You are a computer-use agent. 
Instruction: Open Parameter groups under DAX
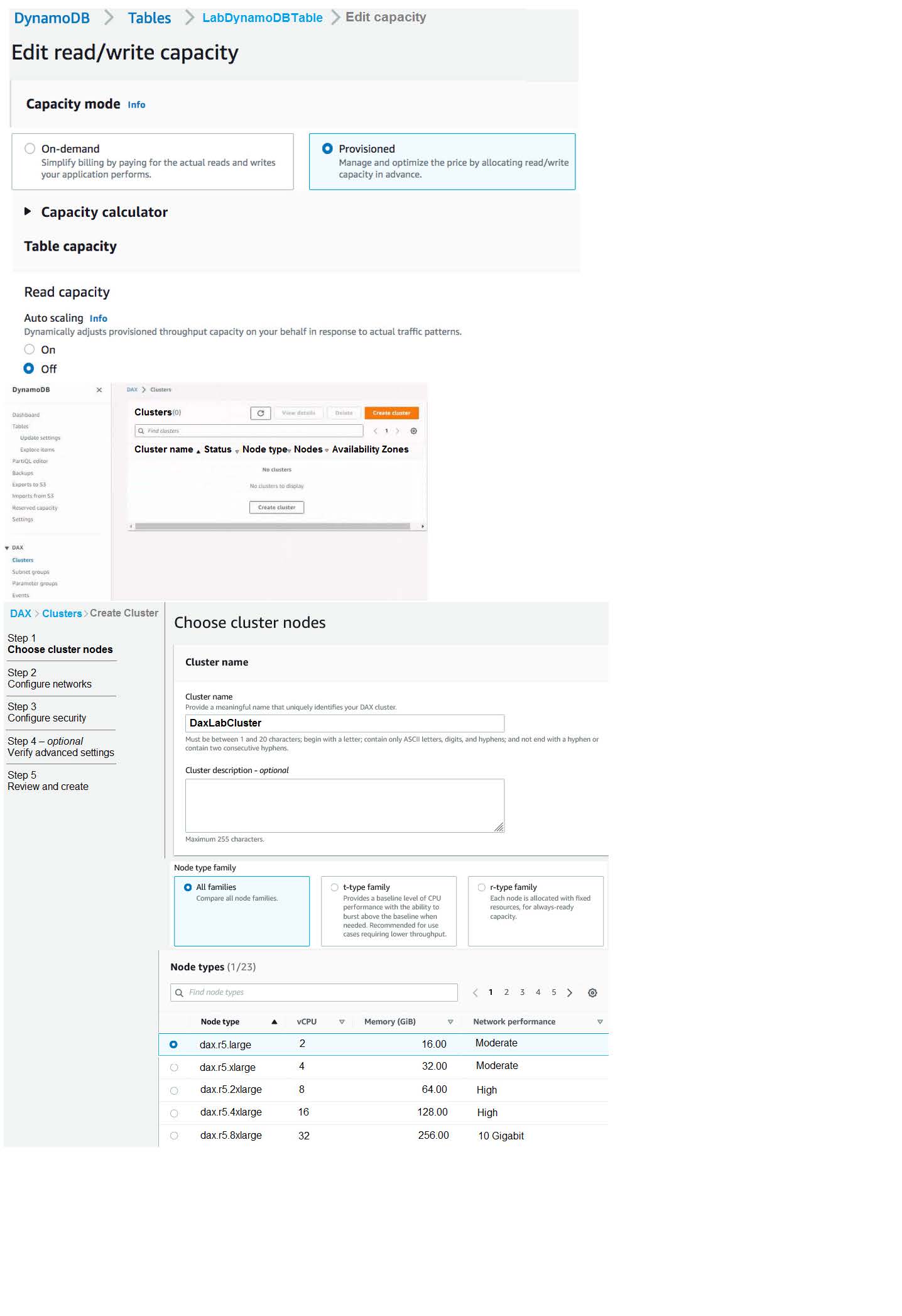tap(35, 584)
